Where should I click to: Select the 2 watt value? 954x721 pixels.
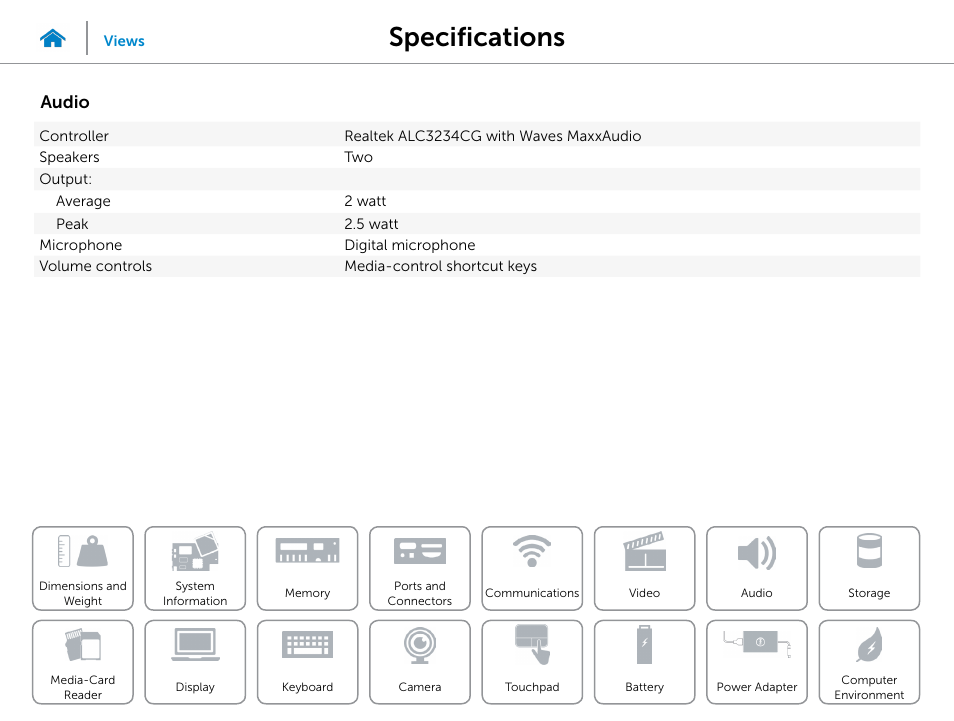point(365,201)
